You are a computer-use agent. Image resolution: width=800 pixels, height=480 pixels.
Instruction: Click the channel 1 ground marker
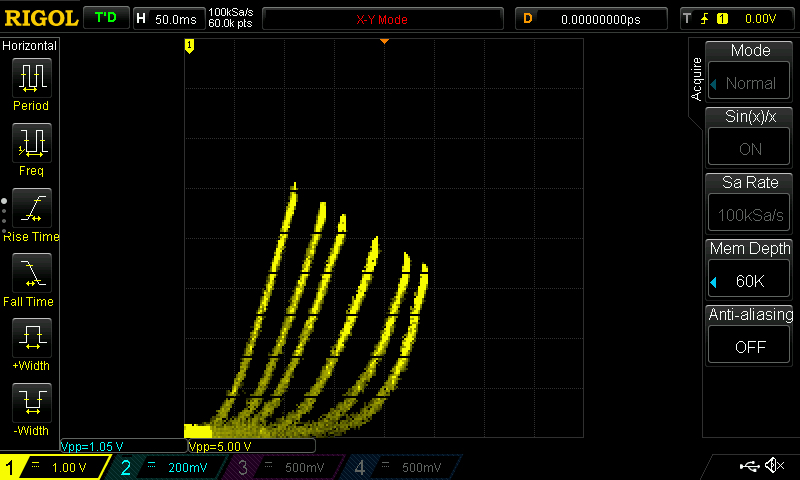189,46
